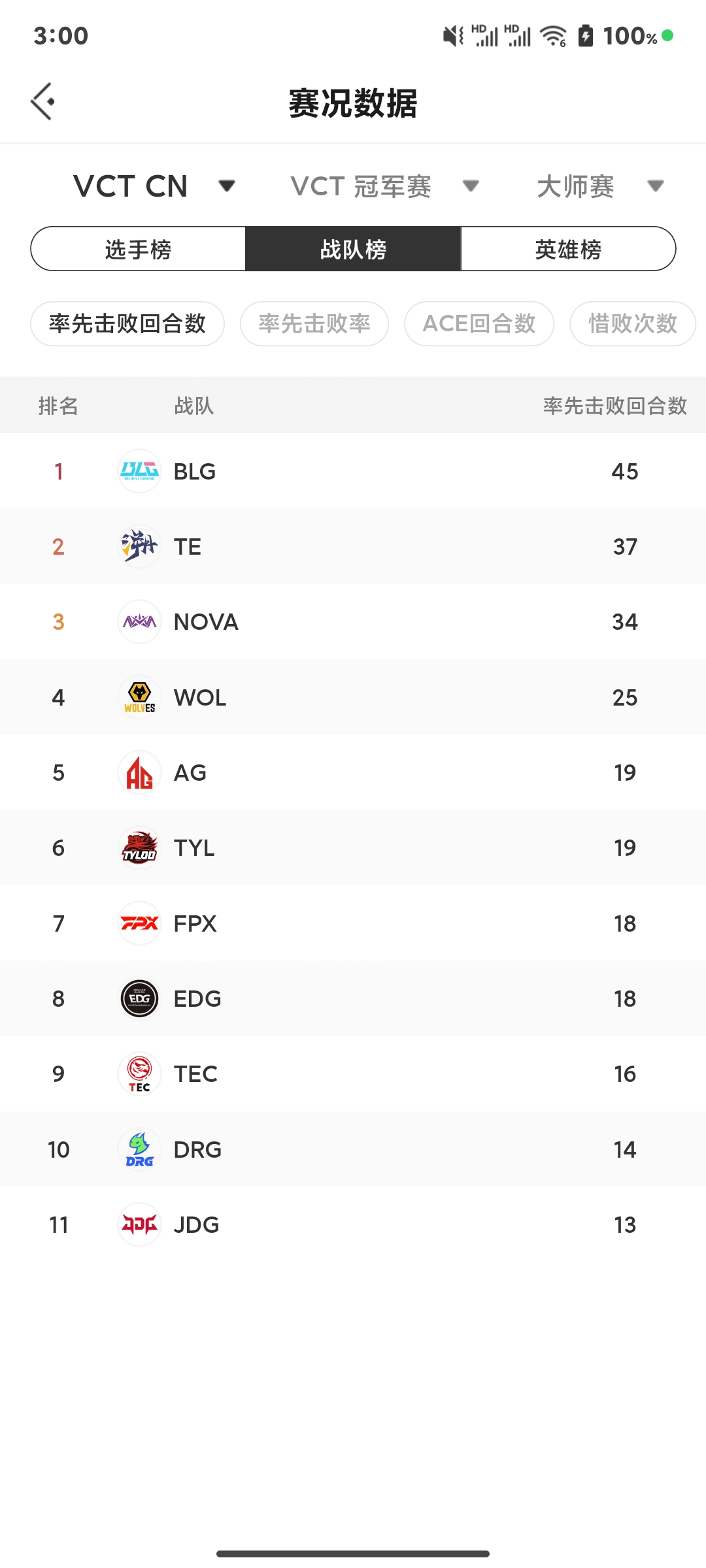This screenshot has width=706, height=1568.
Task: Tap the EDG team logo
Action: [x=139, y=998]
